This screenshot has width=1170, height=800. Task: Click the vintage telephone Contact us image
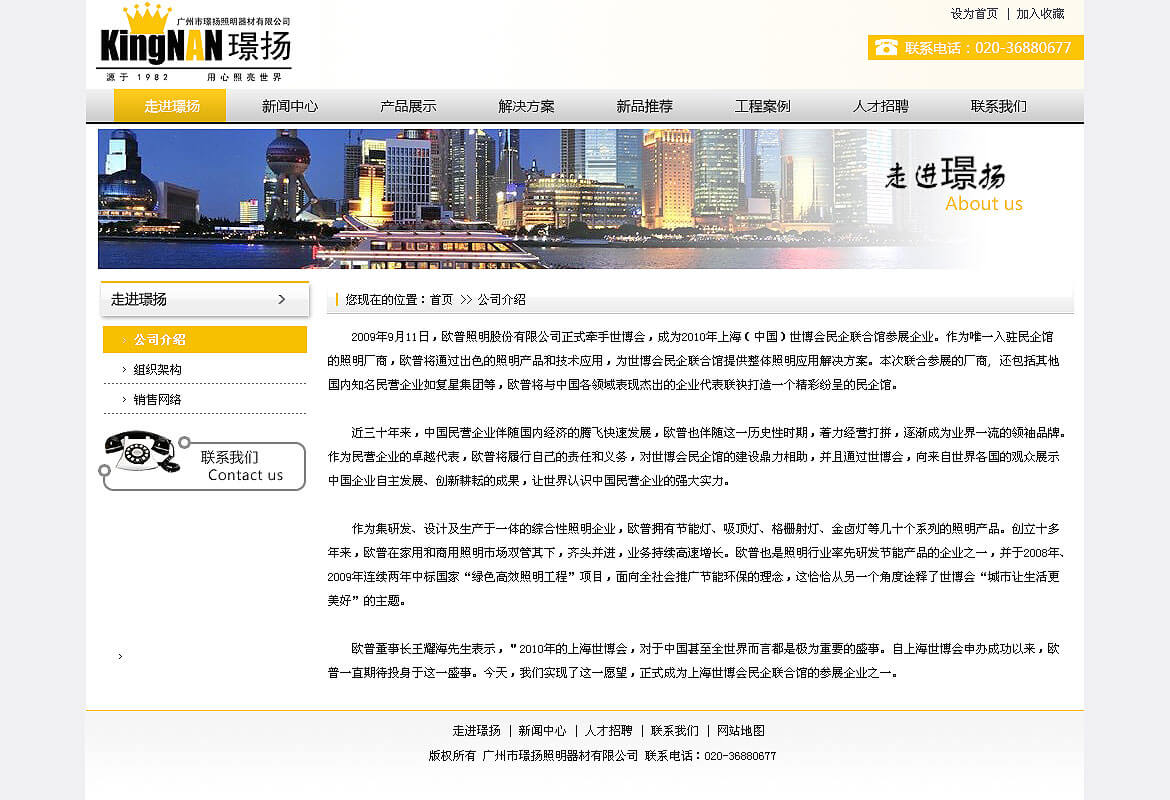[202, 461]
